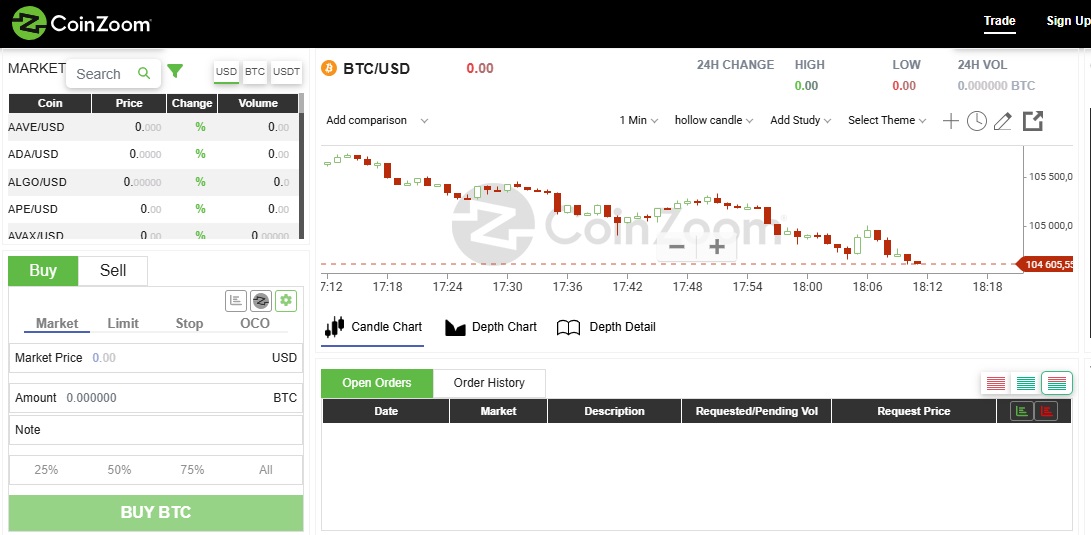Click the Requested/Pending Vol column header
The image size is (1091, 535).
pos(756,411)
